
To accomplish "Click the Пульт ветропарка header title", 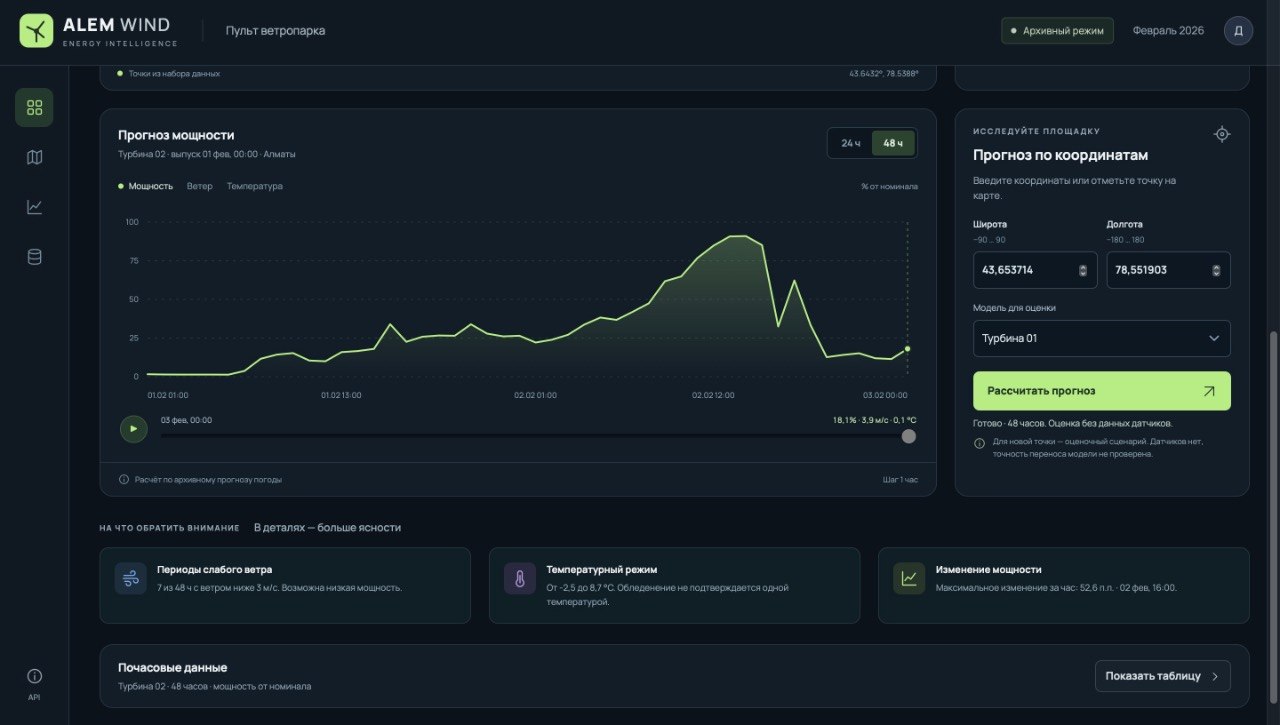I will [x=275, y=31].
